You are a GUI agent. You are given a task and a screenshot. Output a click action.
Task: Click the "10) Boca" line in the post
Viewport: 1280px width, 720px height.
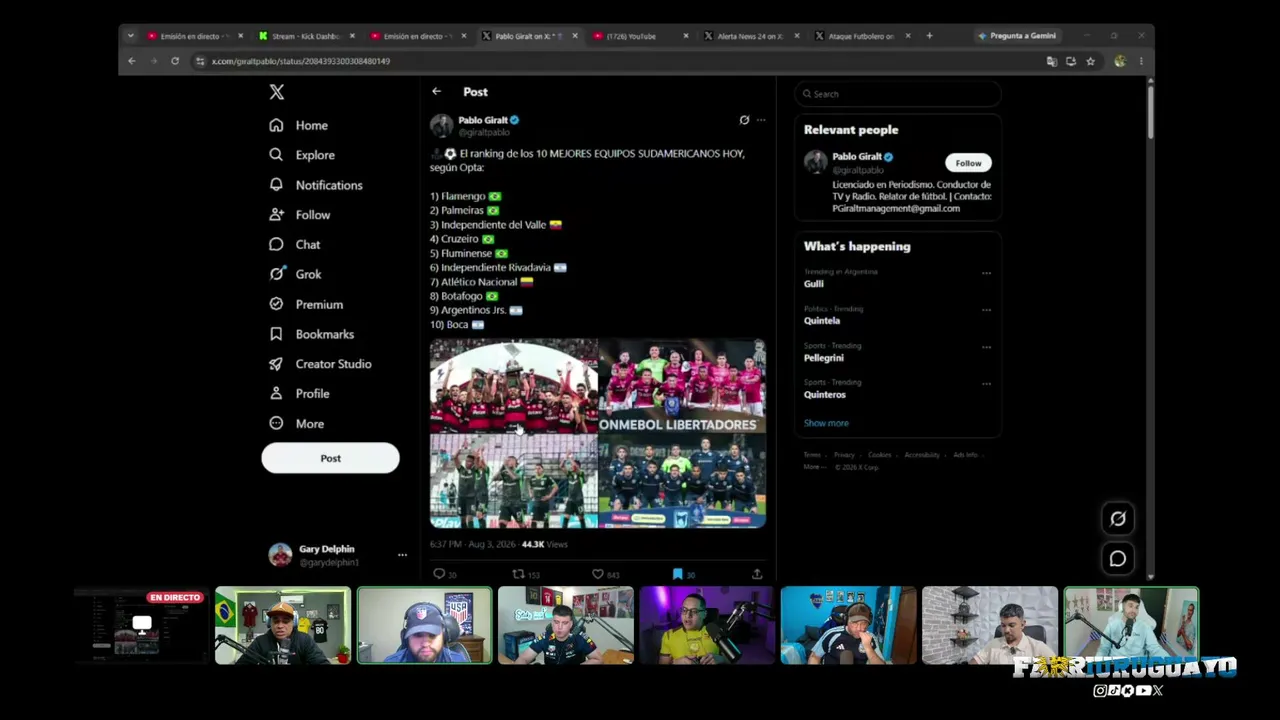click(x=457, y=325)
